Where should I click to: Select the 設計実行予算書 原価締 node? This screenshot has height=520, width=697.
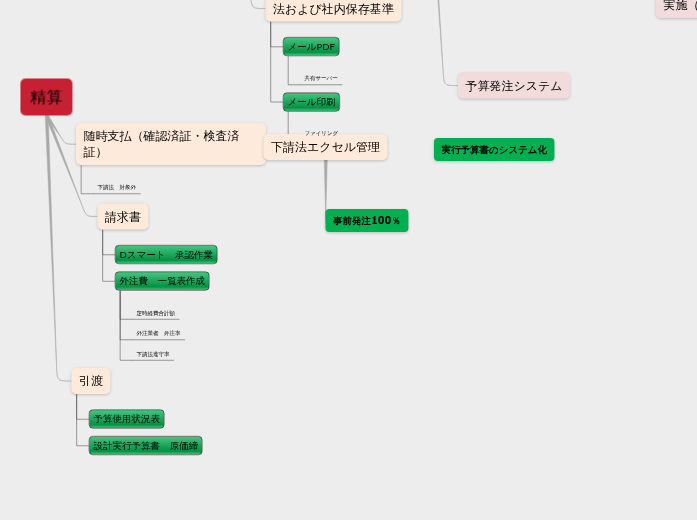pos(146,446)
